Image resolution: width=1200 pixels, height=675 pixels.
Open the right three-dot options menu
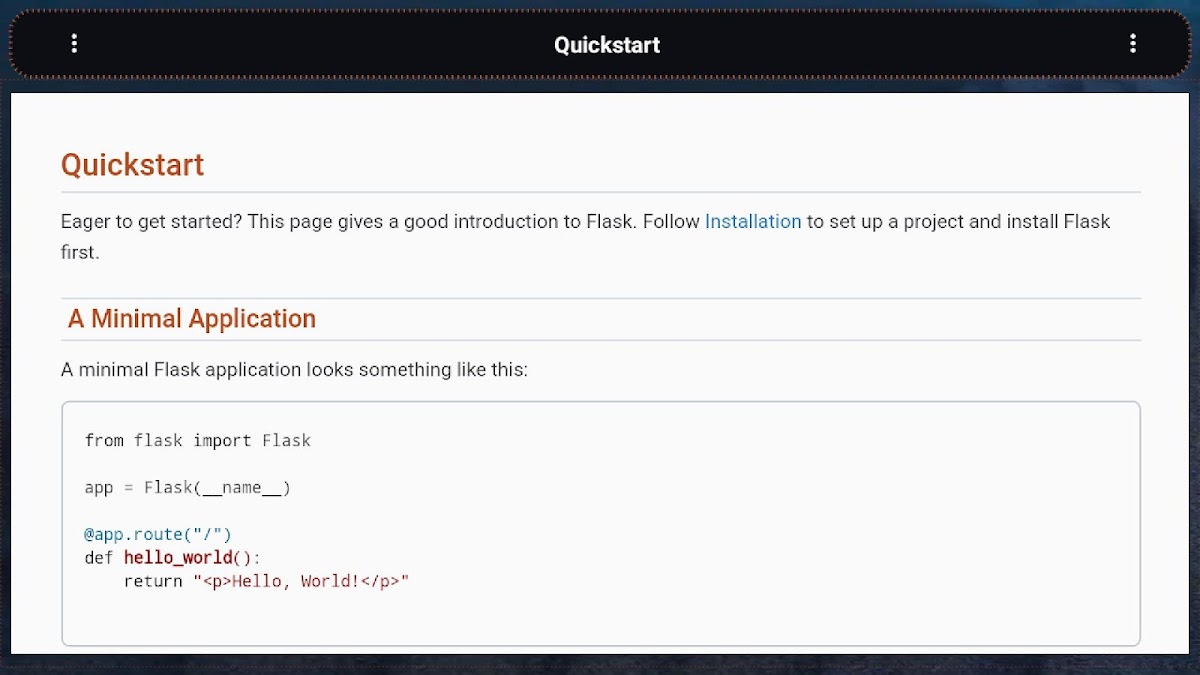coord(1132,44)
